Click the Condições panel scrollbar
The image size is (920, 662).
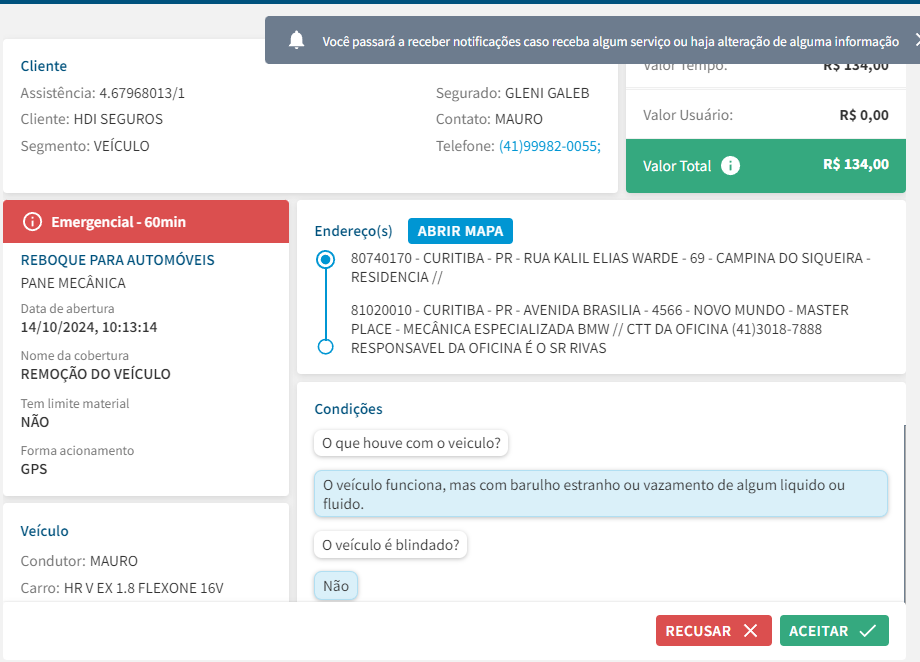click(x=904, y=514)
